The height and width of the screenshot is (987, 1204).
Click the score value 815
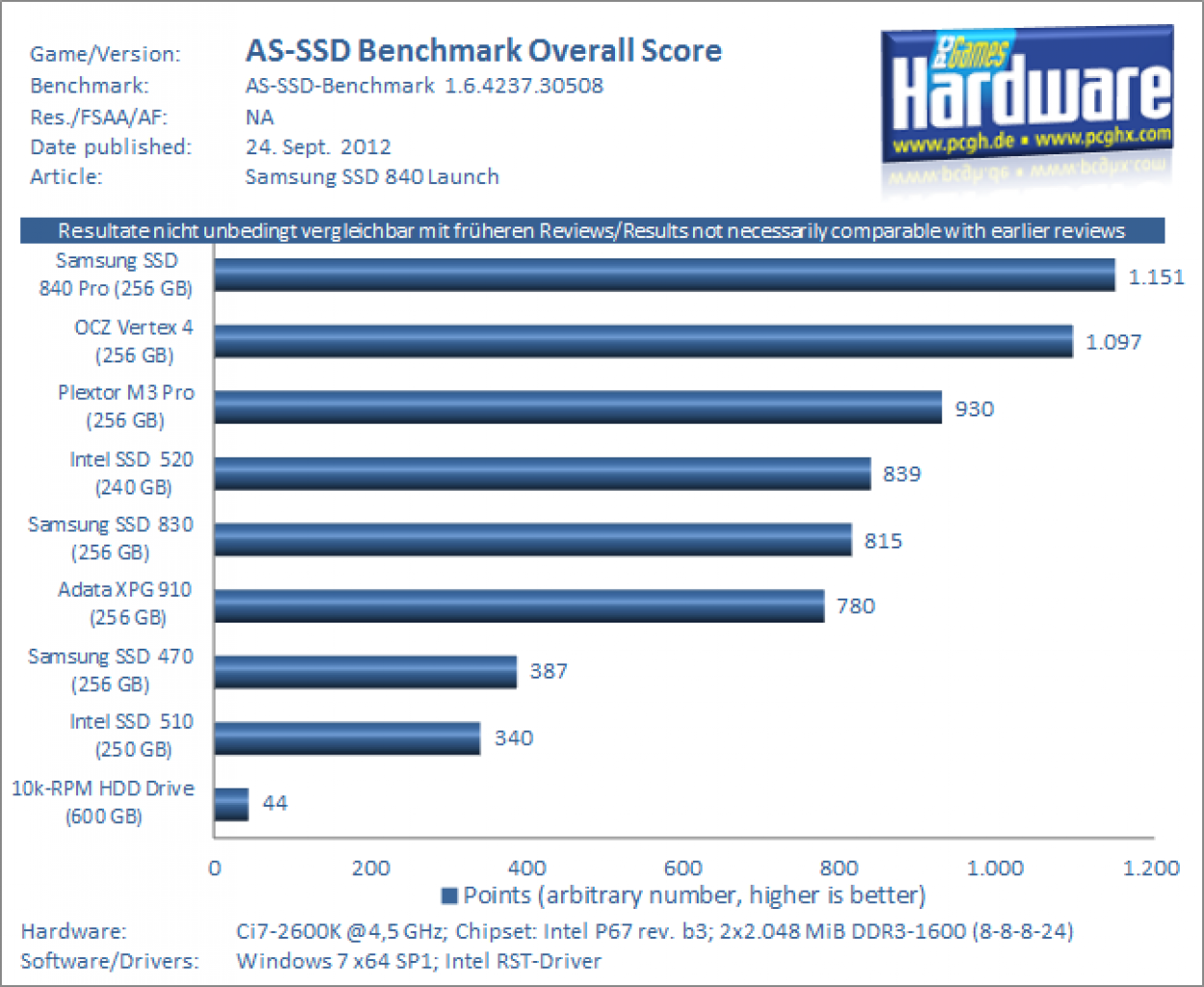[x=883, y=541]
